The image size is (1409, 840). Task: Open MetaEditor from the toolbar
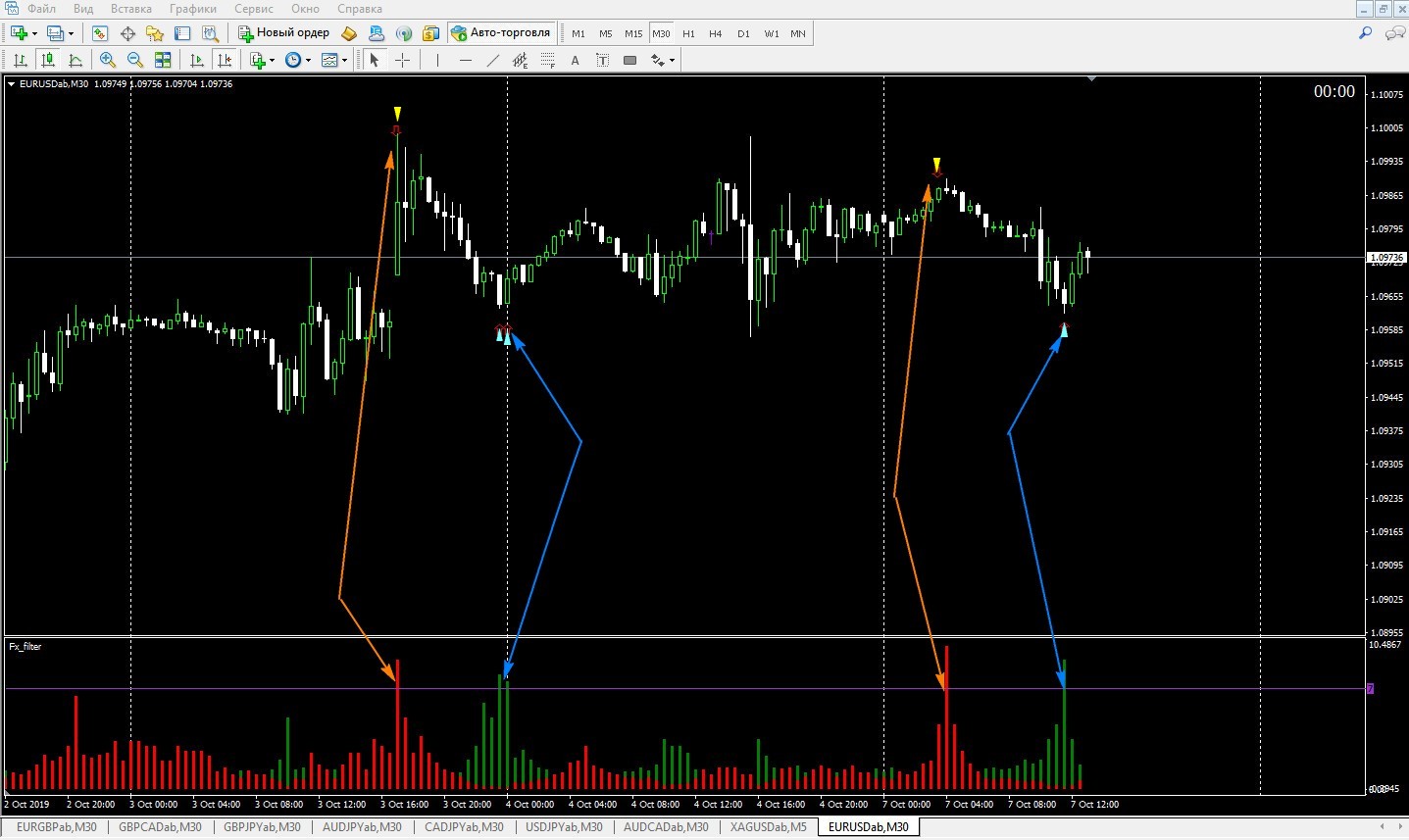[348, 33]
